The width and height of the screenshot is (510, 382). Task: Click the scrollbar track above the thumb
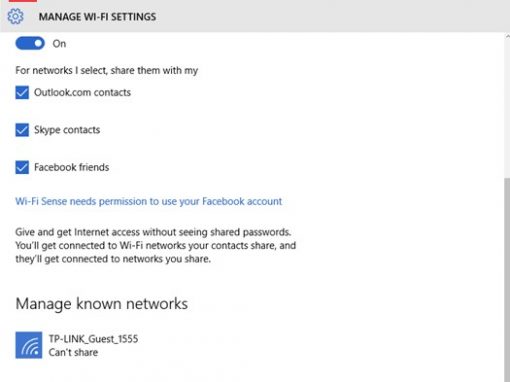[x=507, y=108]
